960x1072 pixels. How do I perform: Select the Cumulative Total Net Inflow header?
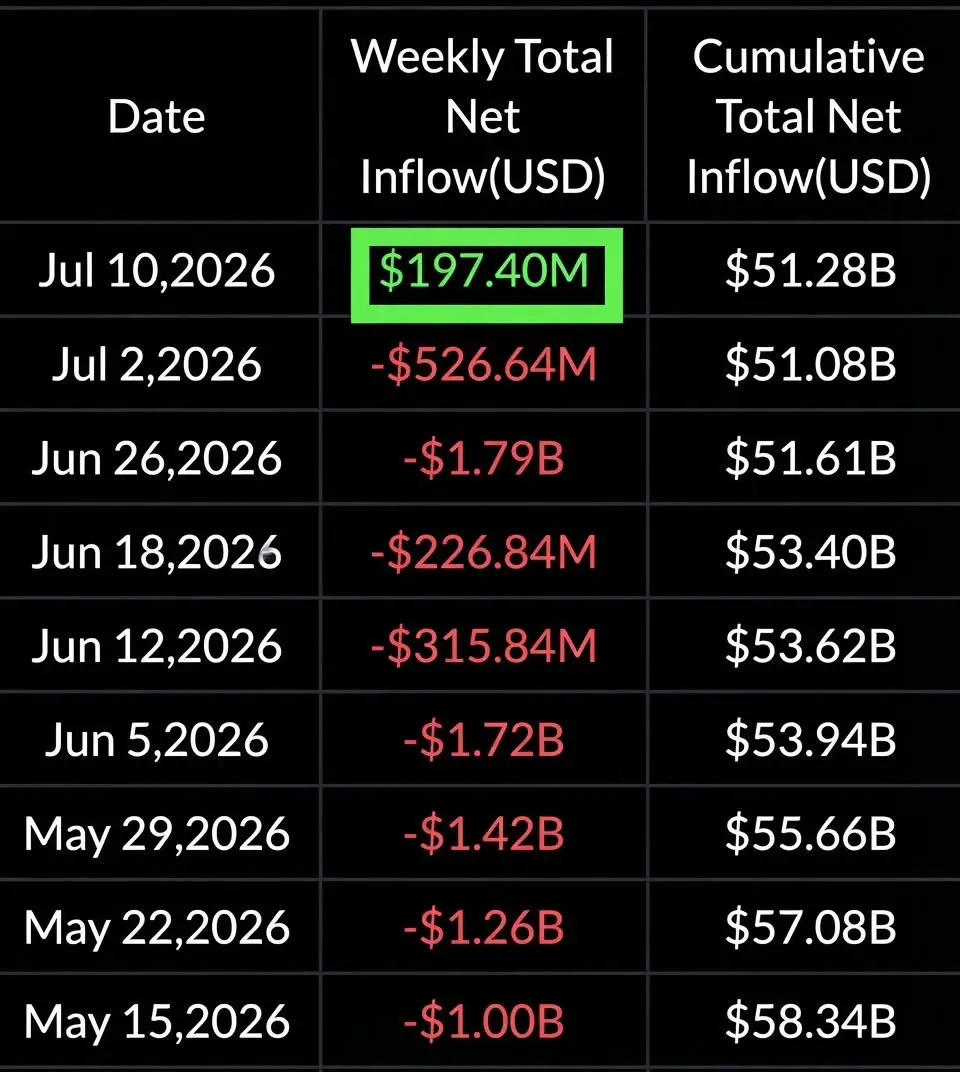[x=809, y=116]
